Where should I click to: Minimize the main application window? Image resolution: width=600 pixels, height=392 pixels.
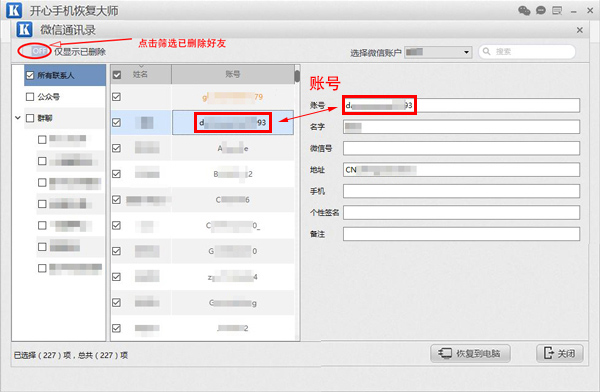(573, 11)
